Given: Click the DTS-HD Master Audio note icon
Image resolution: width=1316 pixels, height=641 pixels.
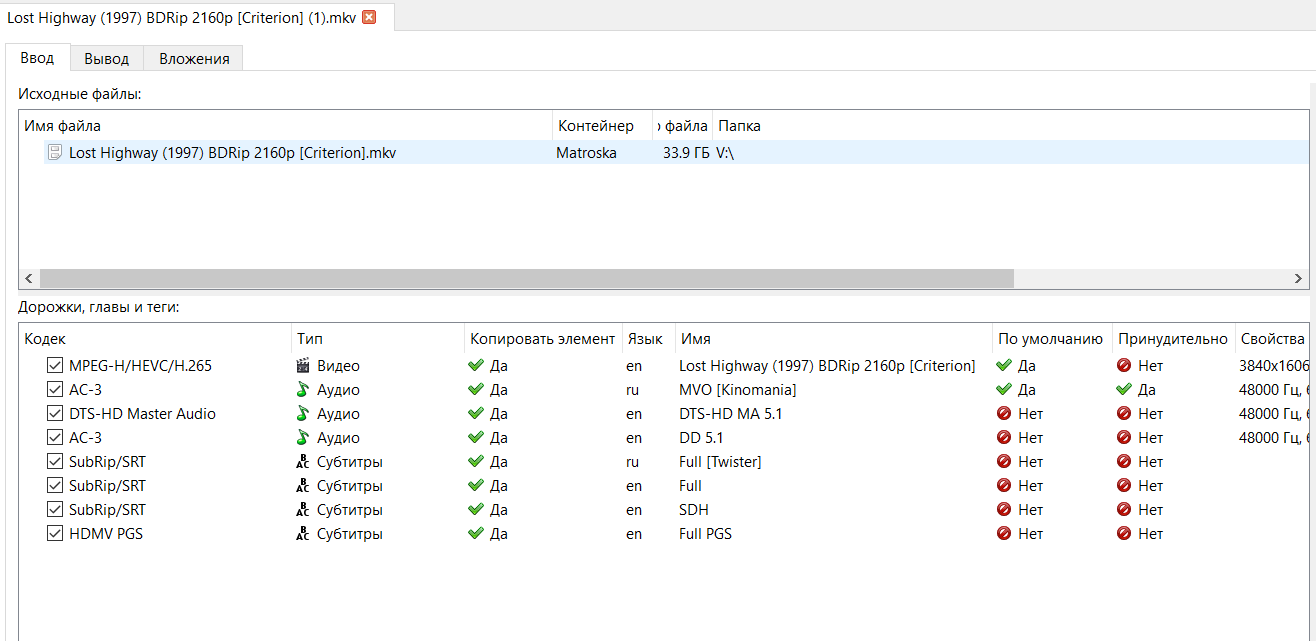Looking at the screenshot, I should click(x=303, y=414).
